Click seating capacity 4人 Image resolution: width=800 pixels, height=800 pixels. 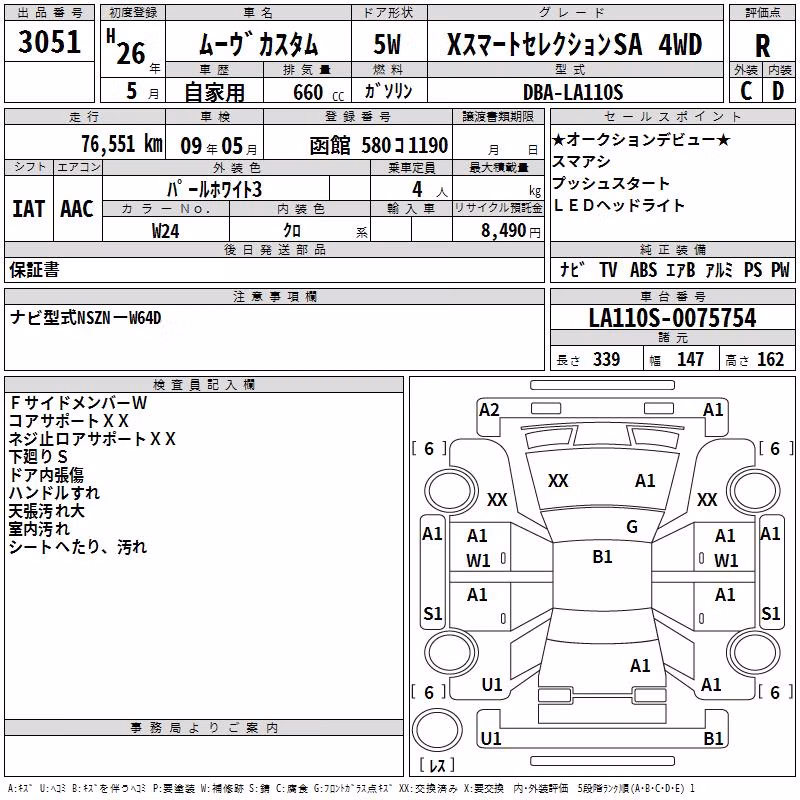[x=430, y=190]
